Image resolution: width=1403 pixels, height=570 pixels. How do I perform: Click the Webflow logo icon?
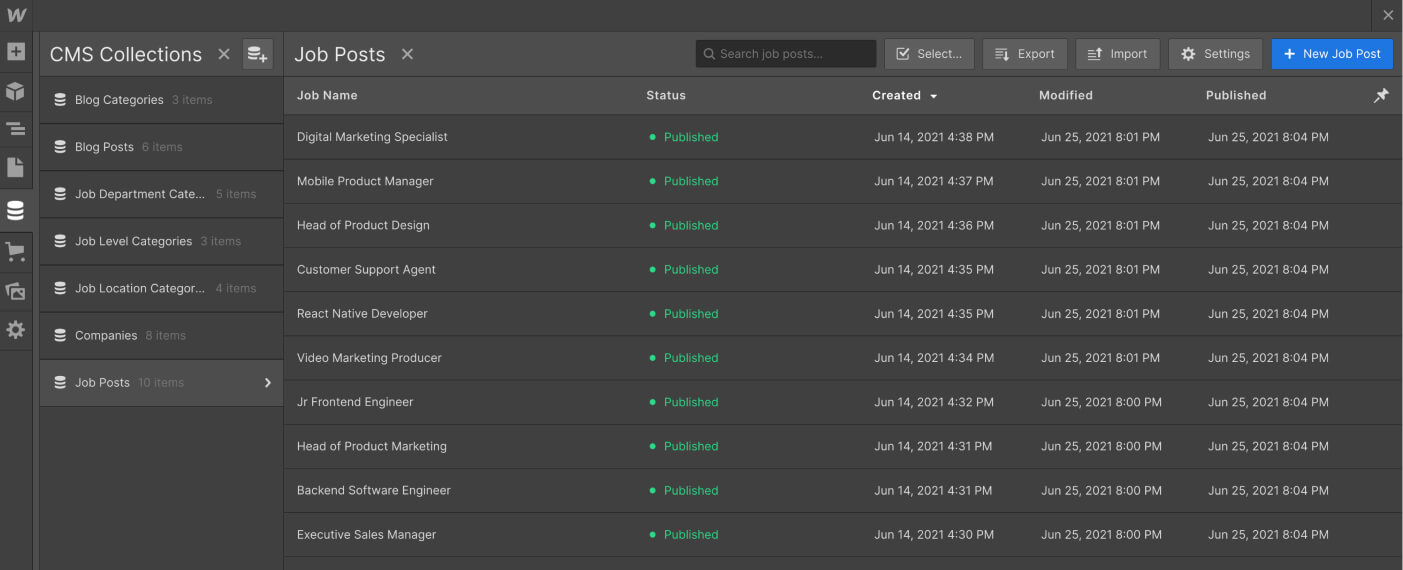(16, 15)
